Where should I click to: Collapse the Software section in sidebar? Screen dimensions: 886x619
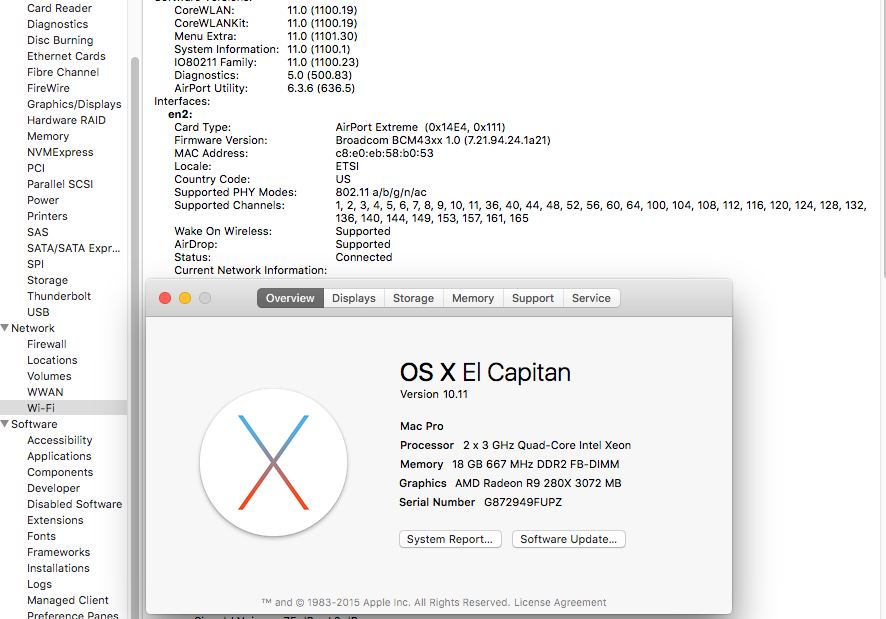click(5, 424)
